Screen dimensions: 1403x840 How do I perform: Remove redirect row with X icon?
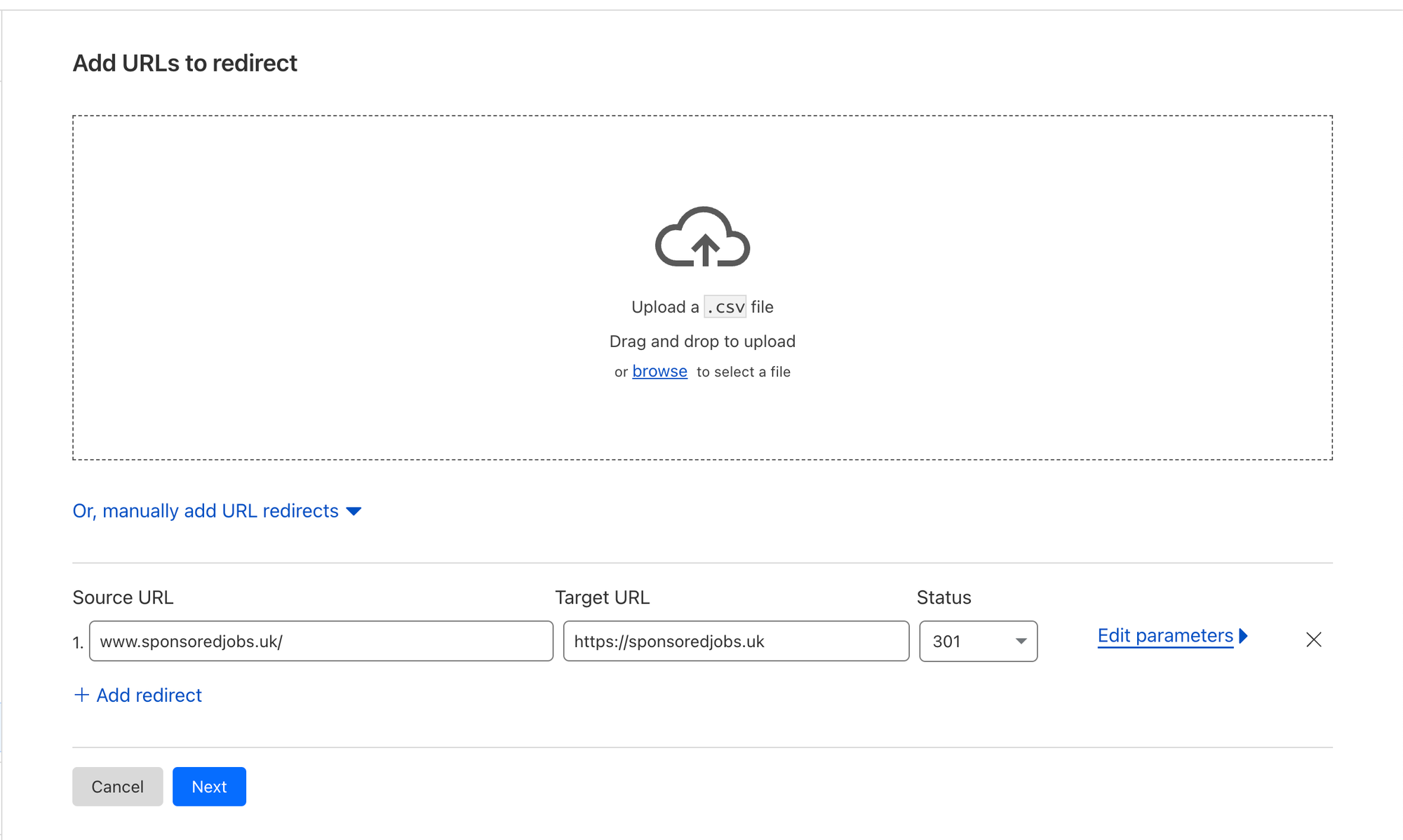(1313, 639)
